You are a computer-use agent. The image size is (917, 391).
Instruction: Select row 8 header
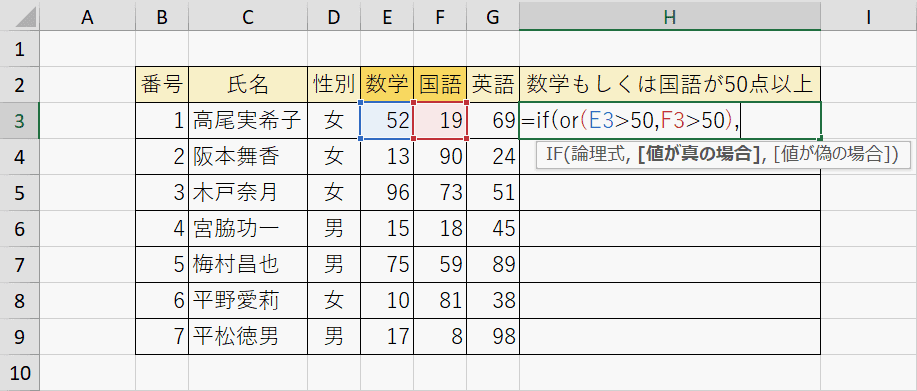[20, 300]
